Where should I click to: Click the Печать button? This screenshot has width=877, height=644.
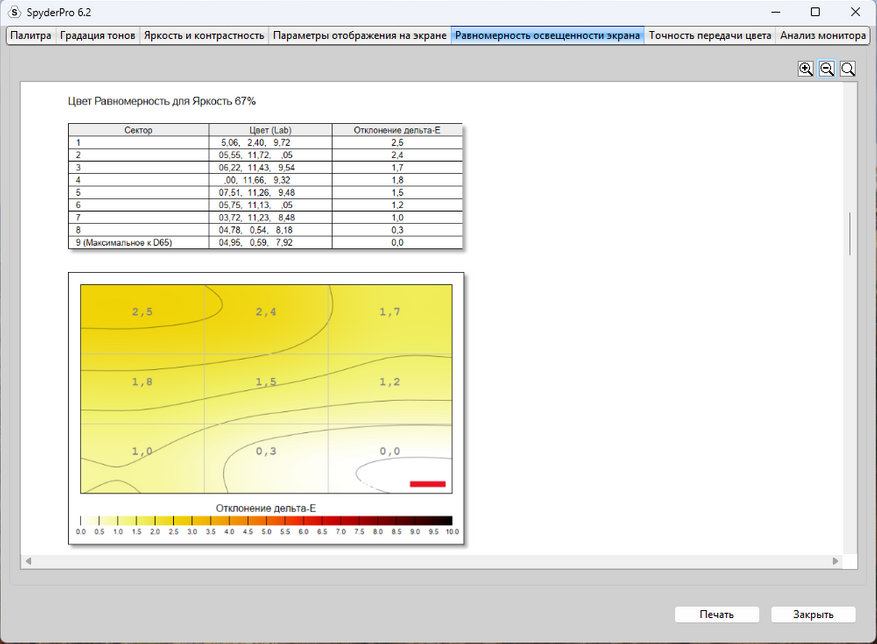click(x=716, y=614)
